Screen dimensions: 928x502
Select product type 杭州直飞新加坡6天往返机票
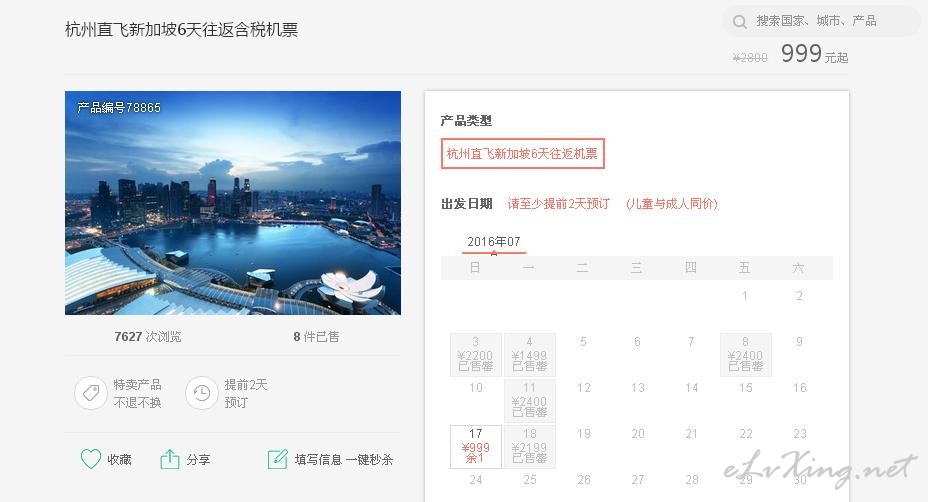(x=523, y=154)
